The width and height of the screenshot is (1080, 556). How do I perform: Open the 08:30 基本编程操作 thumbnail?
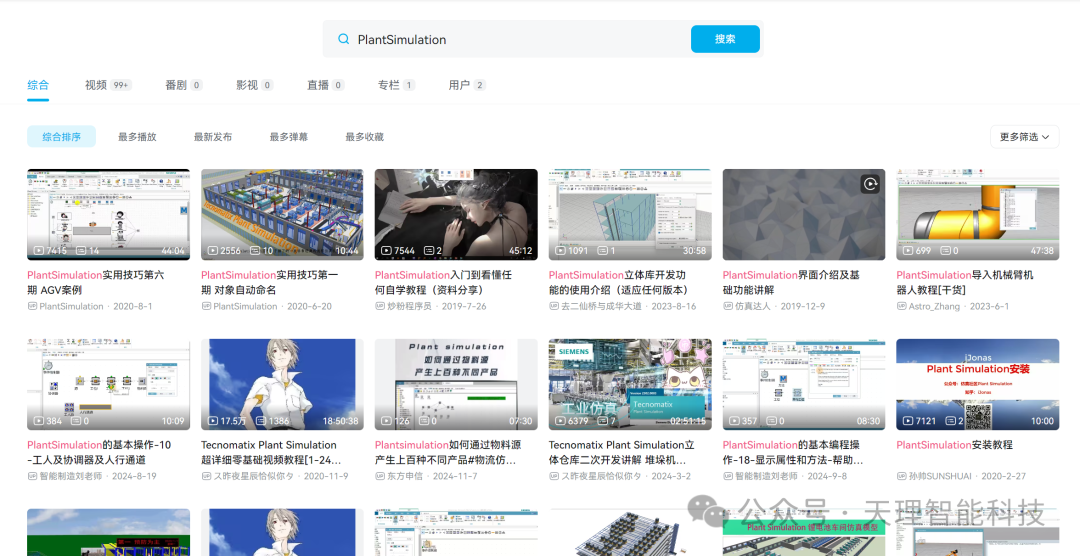[x=804, y=384]
